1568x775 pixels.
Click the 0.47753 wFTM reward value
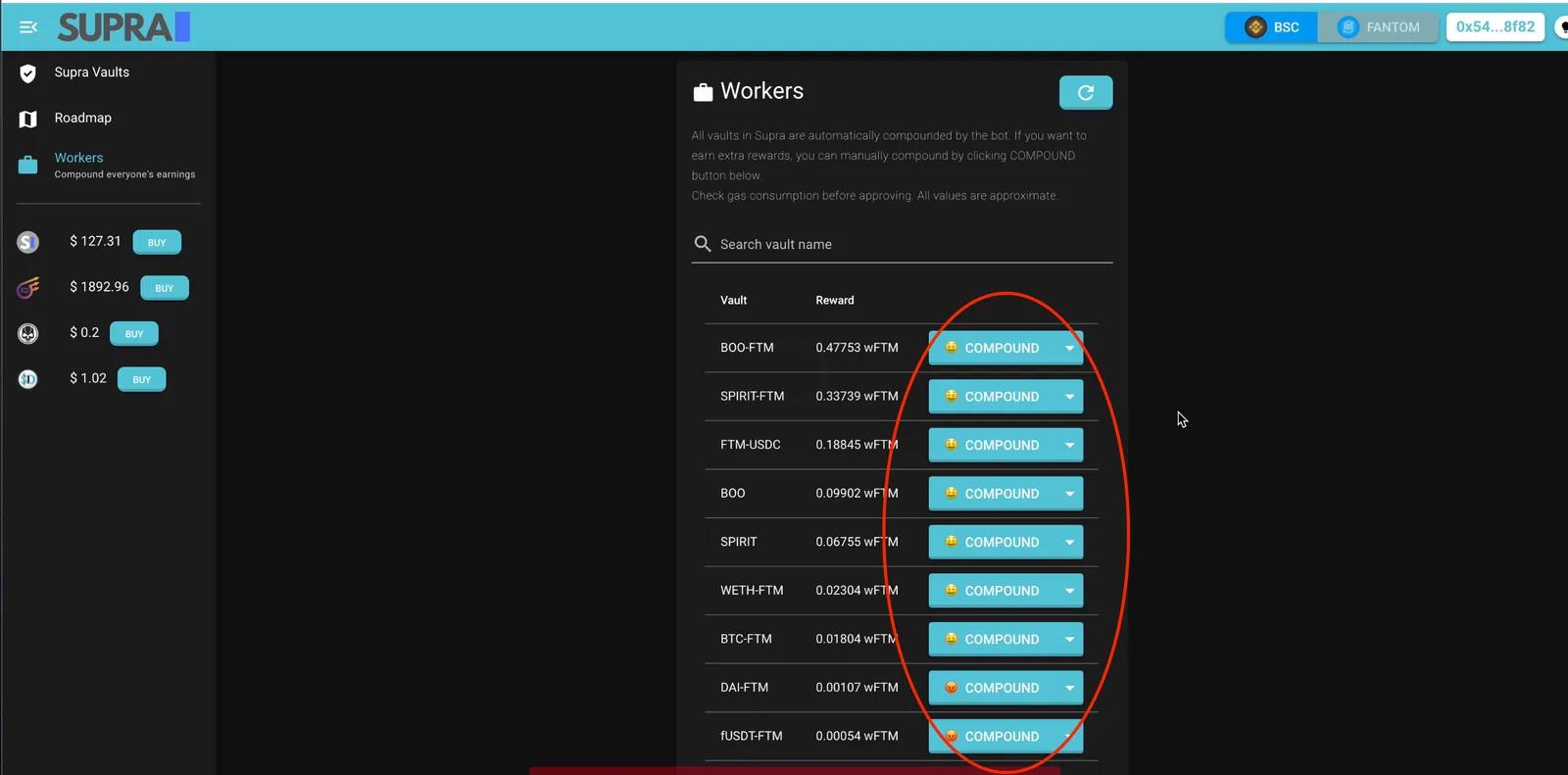[857, 348]
